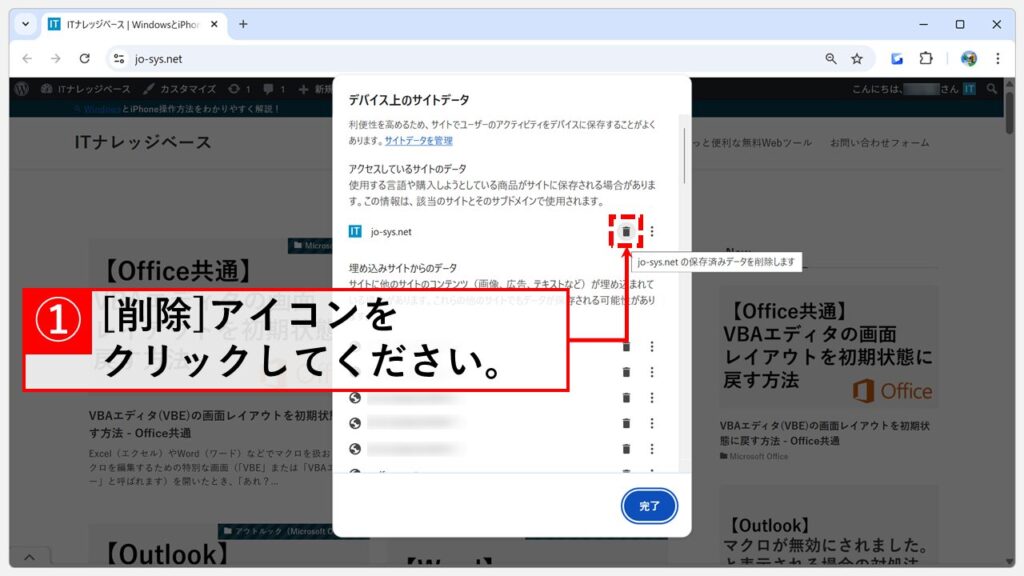
Task: Open sidebar VBAエディタ(VBE) article link
Action: pyautogui.click(x=824, y=433)
